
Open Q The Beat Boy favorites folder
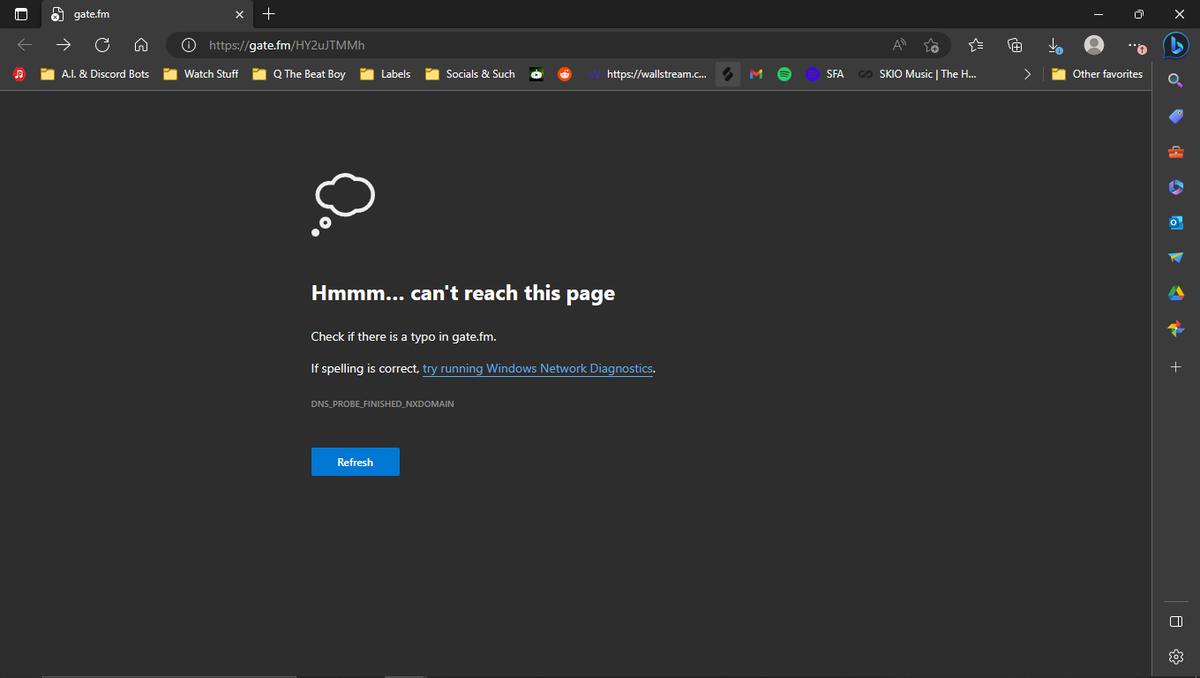coord(299,74)
